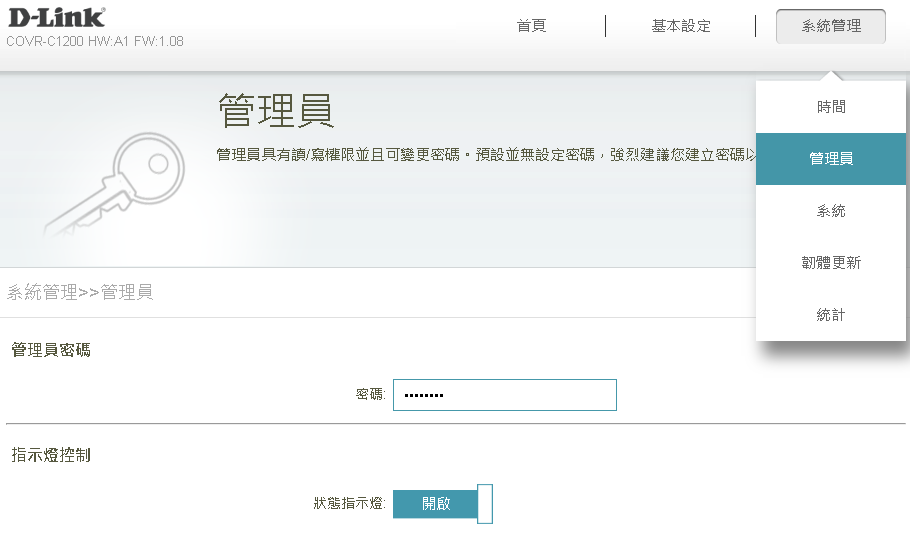Click the D-Link logo
This screenshot has width=910, height=552.
tap(56, 17)
